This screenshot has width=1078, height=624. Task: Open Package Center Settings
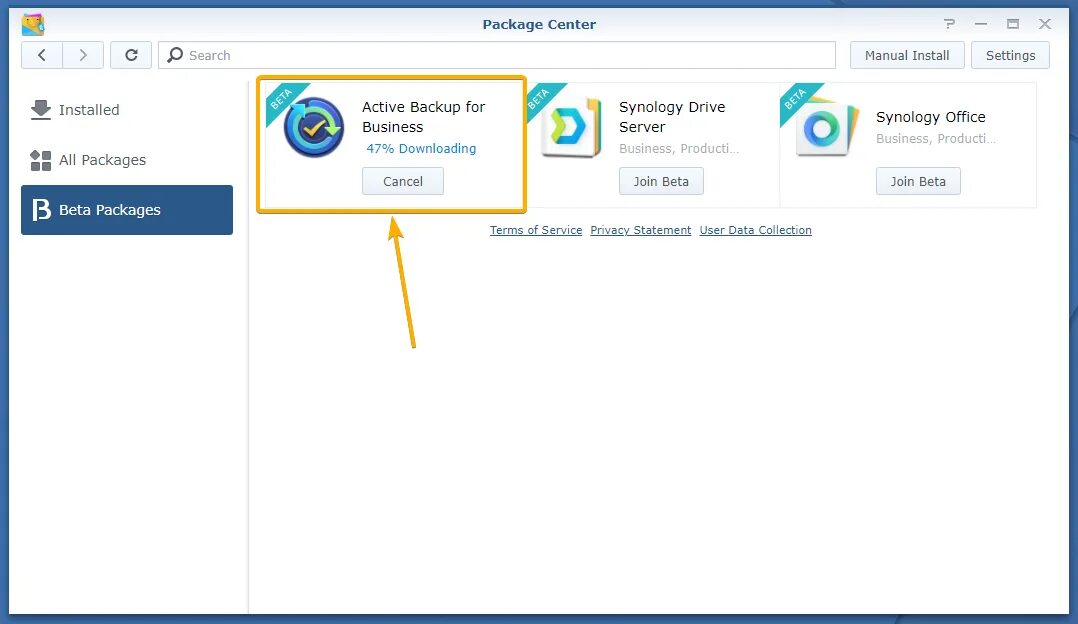click(1010, 55)
